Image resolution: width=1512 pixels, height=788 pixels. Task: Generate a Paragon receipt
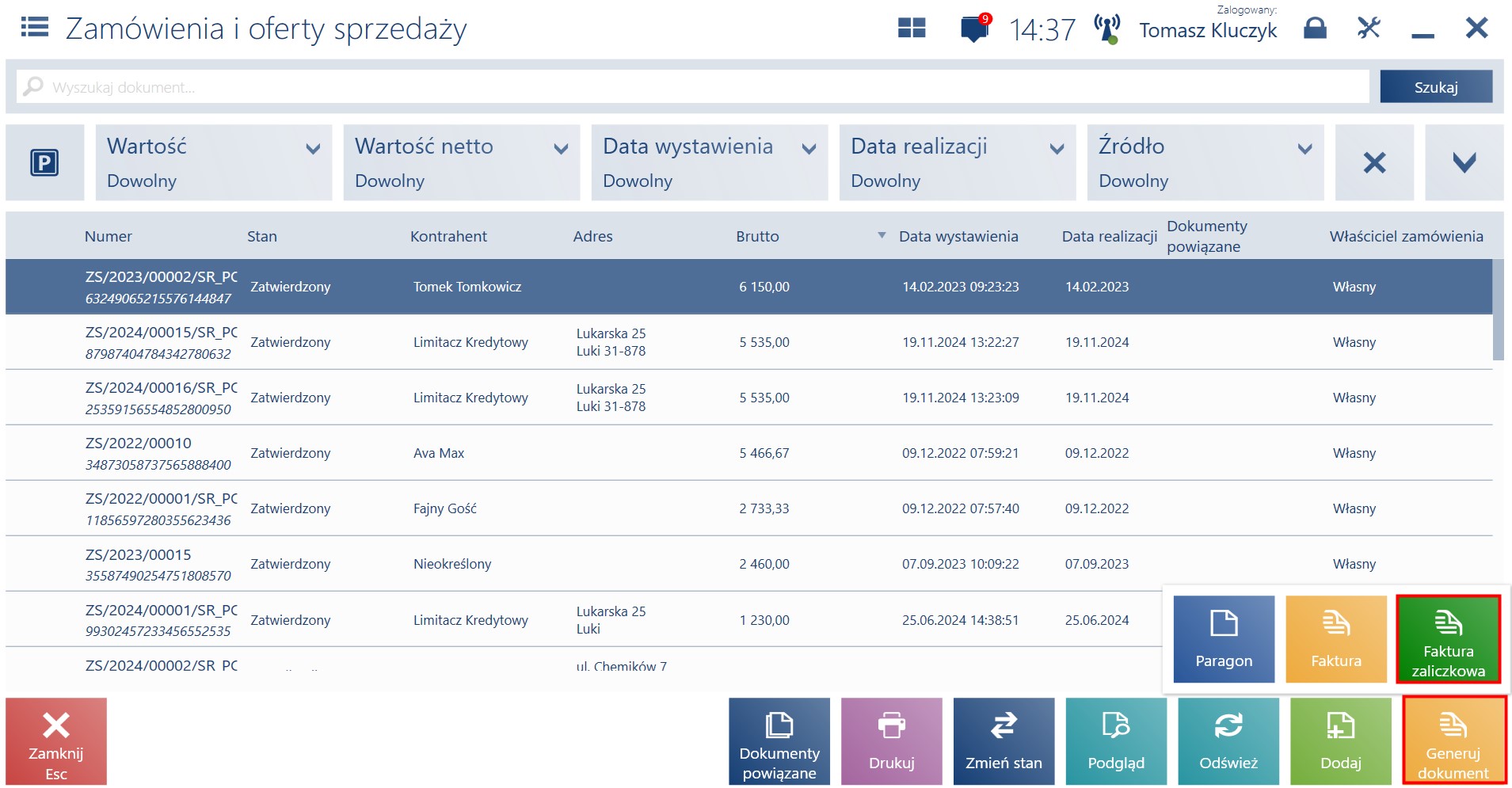pos(1224,639)
